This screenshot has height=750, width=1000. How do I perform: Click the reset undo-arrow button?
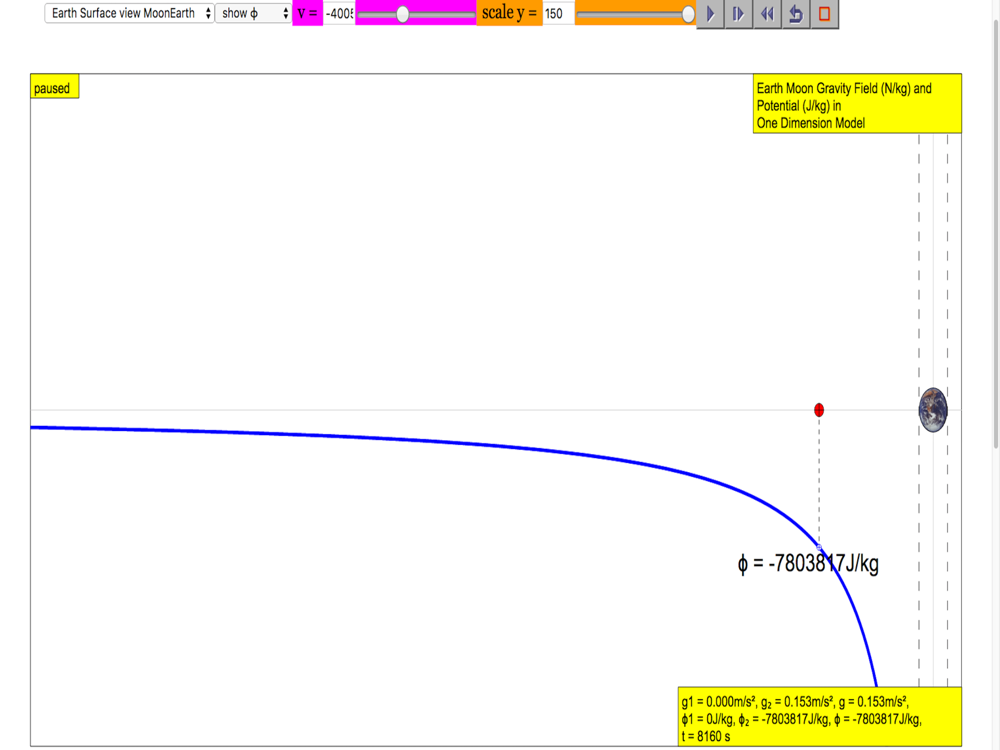tap(795, 13)
